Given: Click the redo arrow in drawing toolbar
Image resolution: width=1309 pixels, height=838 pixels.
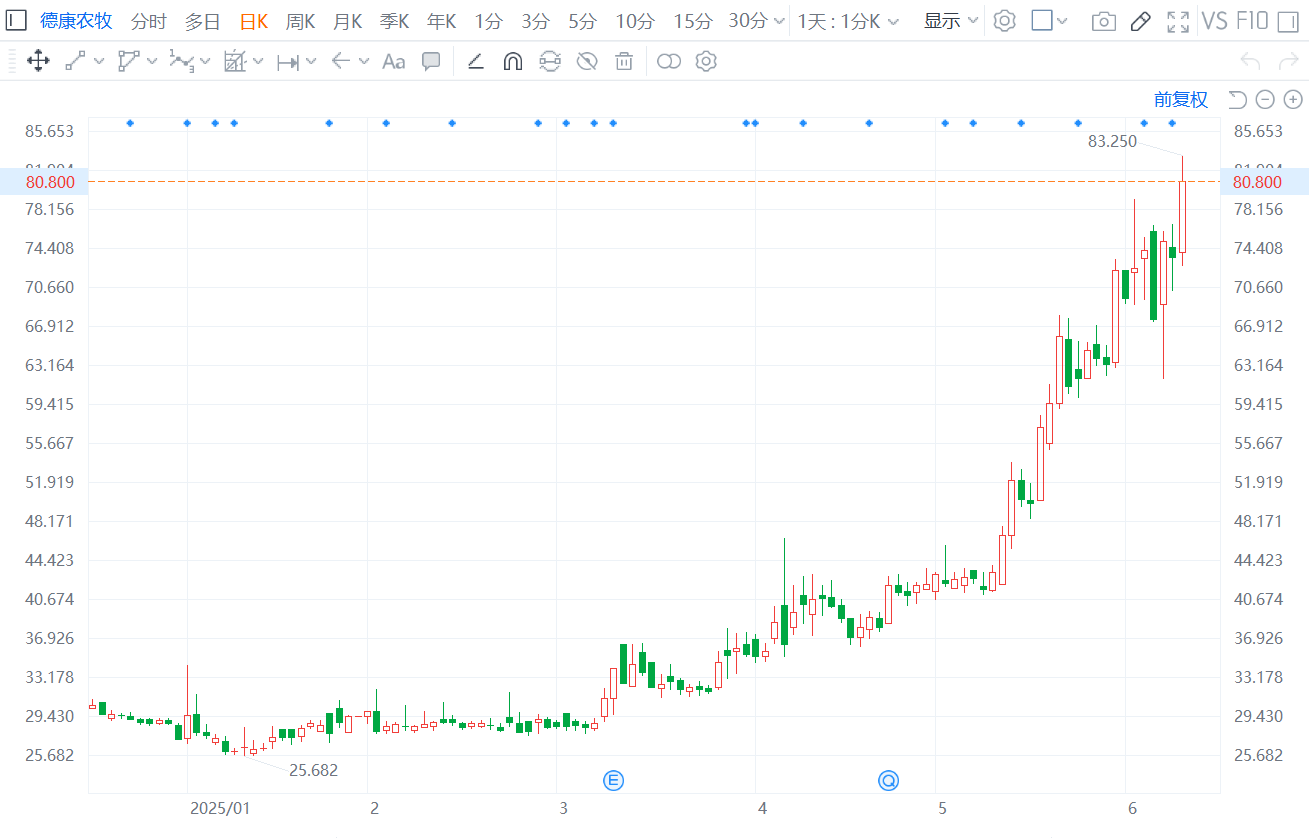Looking at the screenshot, I should click(x=1289, y=62).
